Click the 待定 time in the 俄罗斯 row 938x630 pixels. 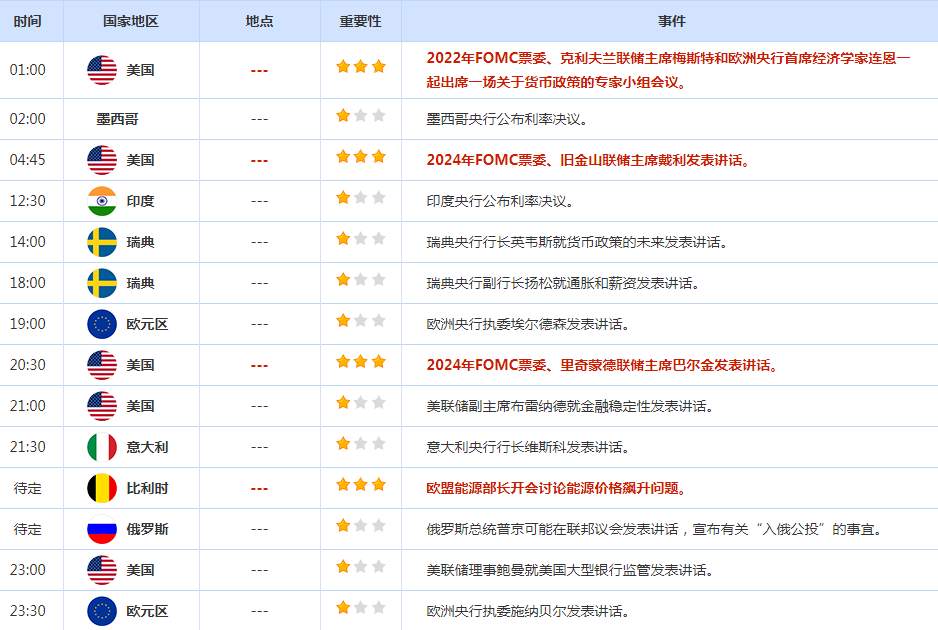click(x=28, y=529)
